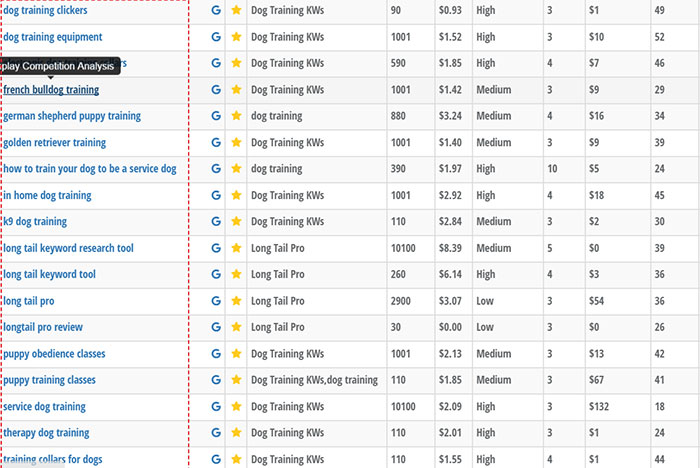700x468 pixels.
Task: Select the training collars for dogs keyword
Action: (53, 460)
